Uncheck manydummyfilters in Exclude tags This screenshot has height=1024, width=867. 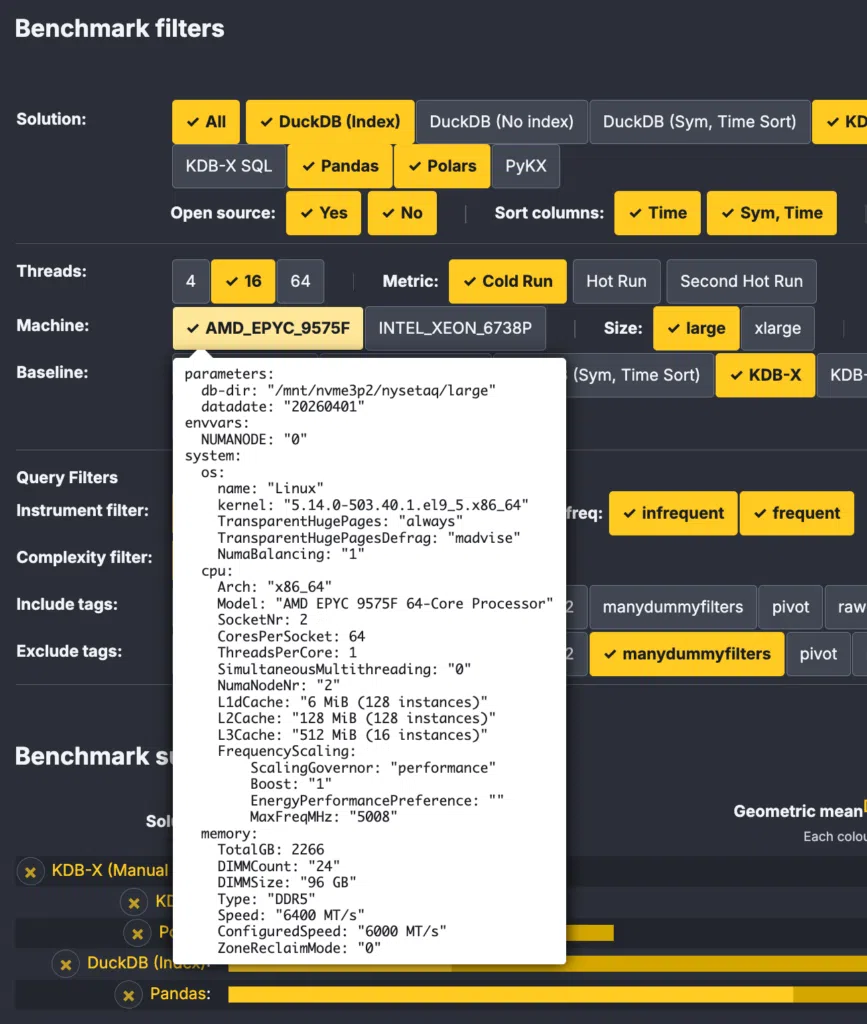tap(687, 654)
